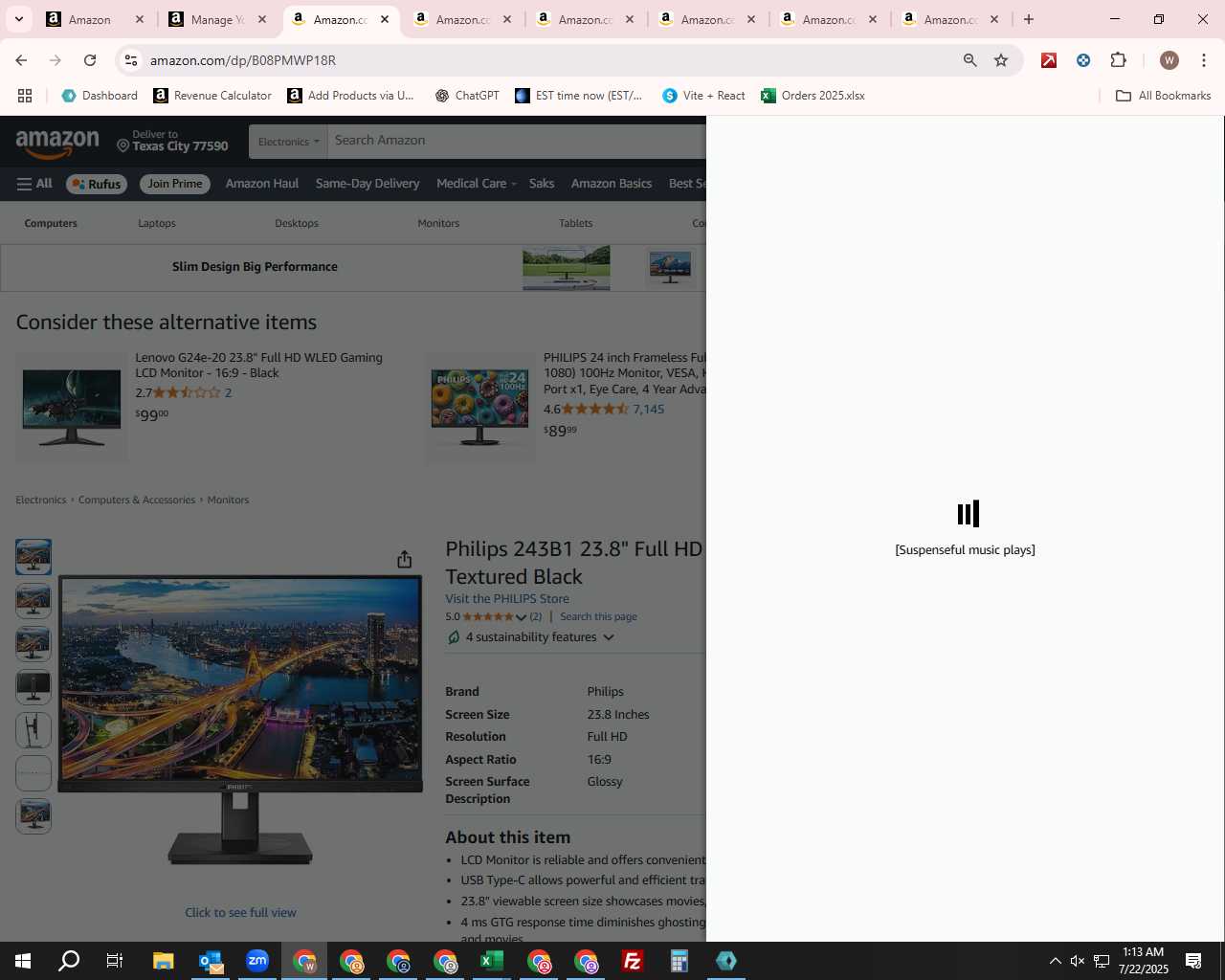Open Windows taskbar search
This screenshot has height=980, width=1225.
click(x=69, y=961)
